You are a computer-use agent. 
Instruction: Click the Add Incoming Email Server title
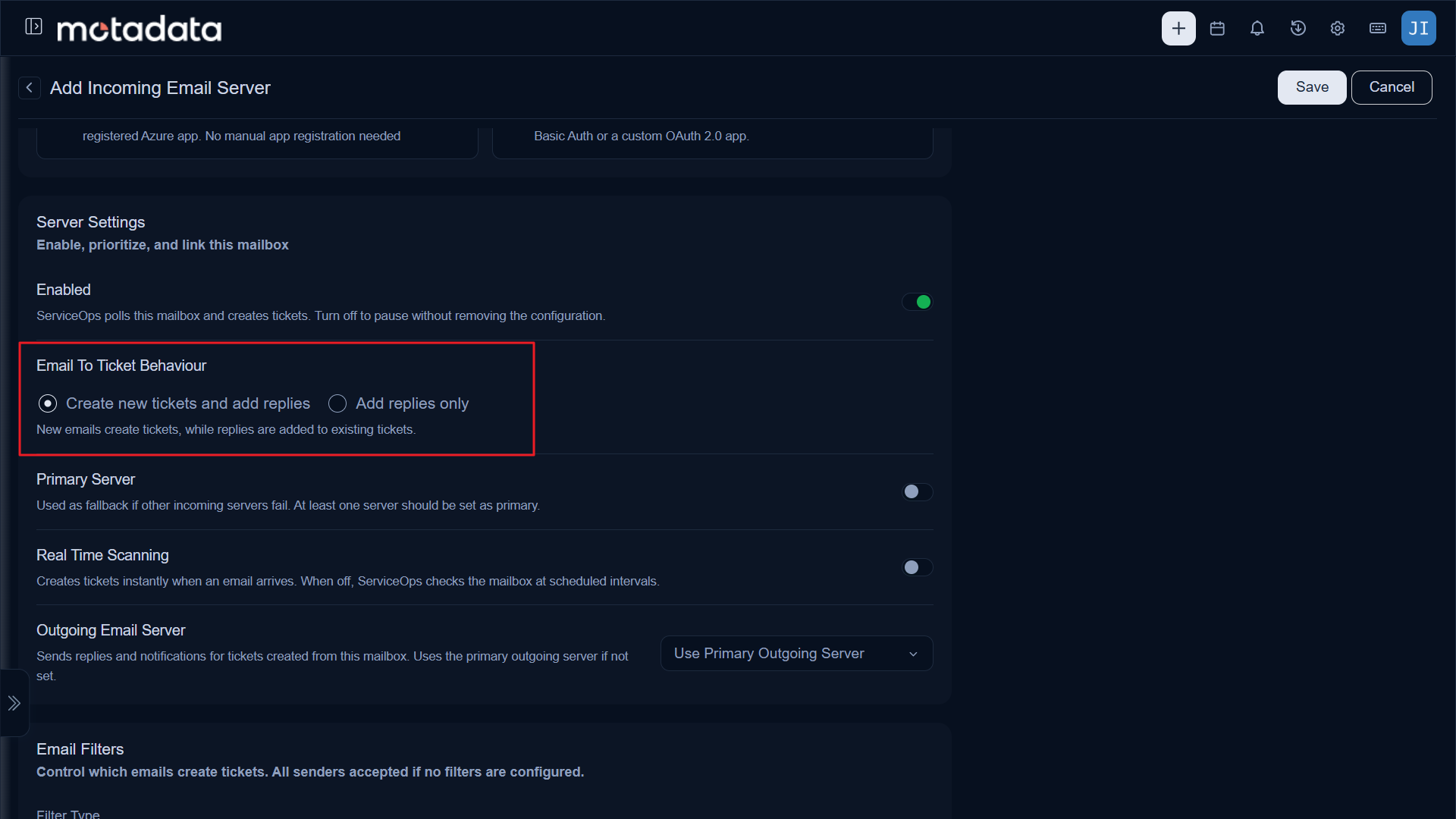pyautogui.click(x=160, y=88)
